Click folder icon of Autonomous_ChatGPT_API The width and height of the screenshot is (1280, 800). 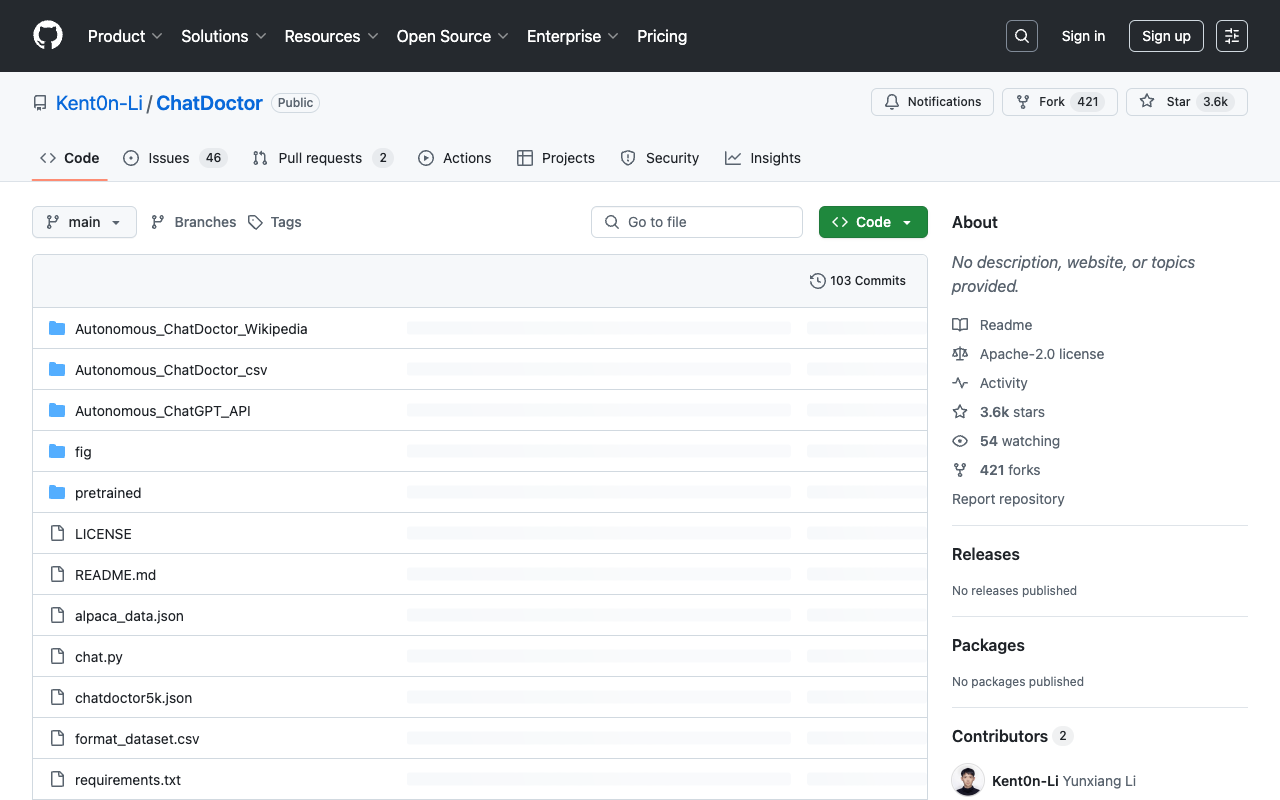point(57,411)
